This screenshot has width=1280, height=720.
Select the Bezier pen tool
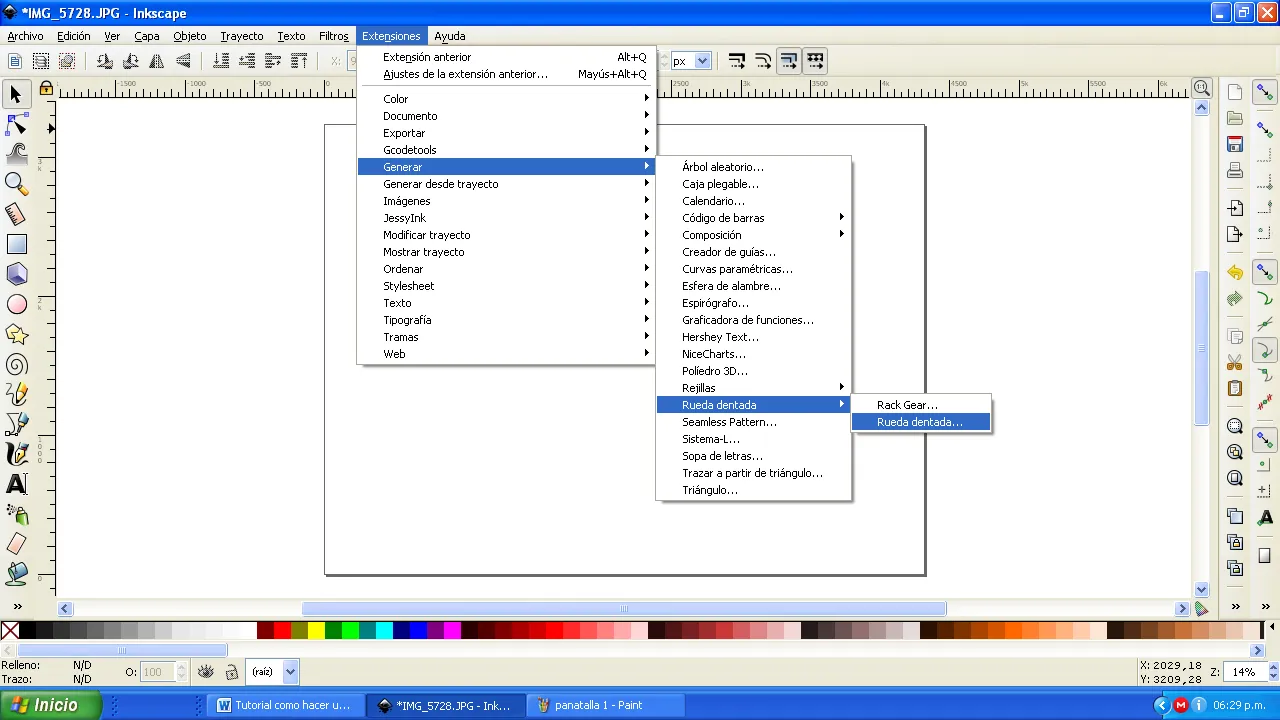pyautogui.click(x=16, y=424)
